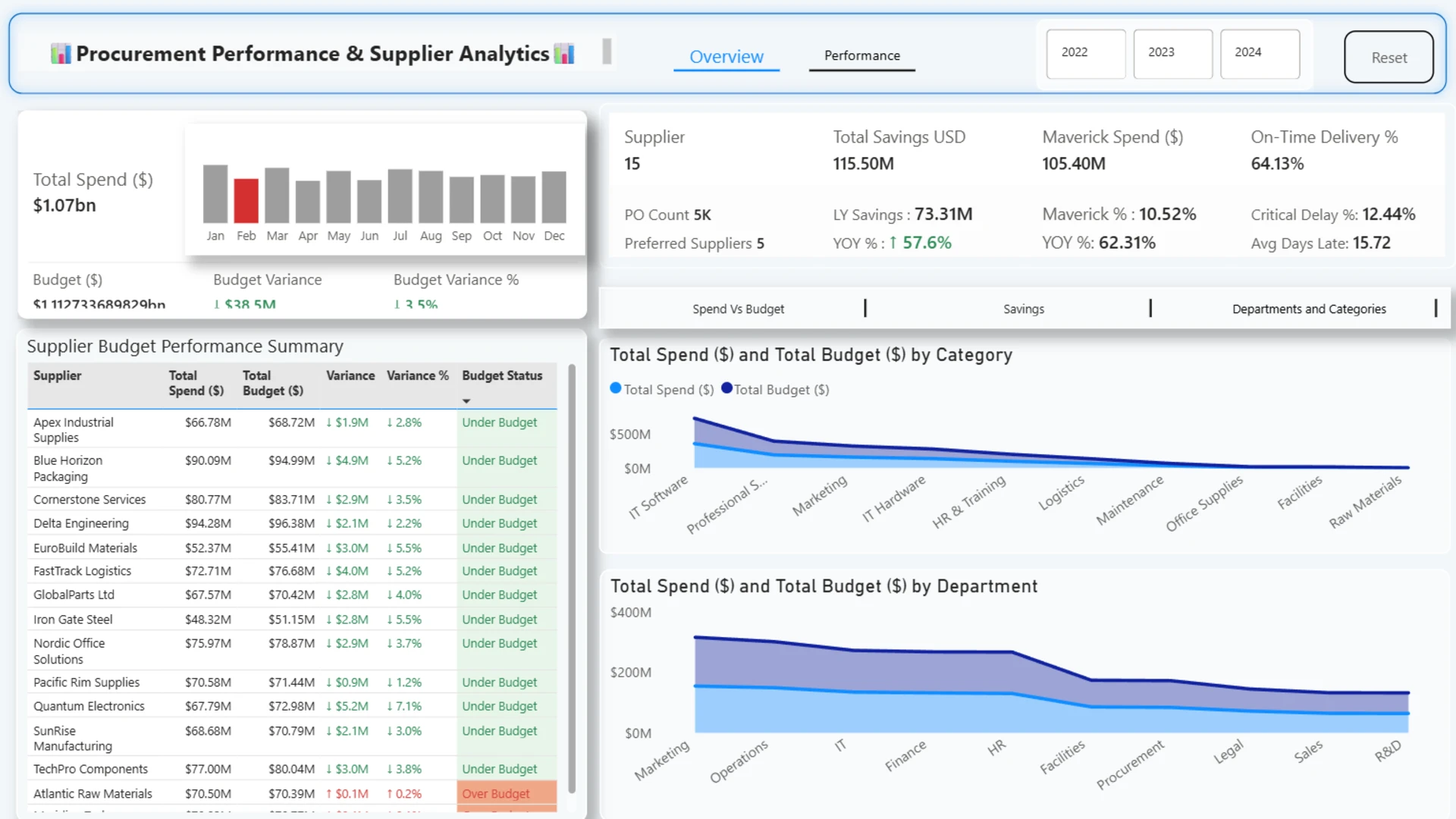Viewport: 1456px width, 819px height.
Task: Sort table by Supplier column header
Action: (58, 375)
